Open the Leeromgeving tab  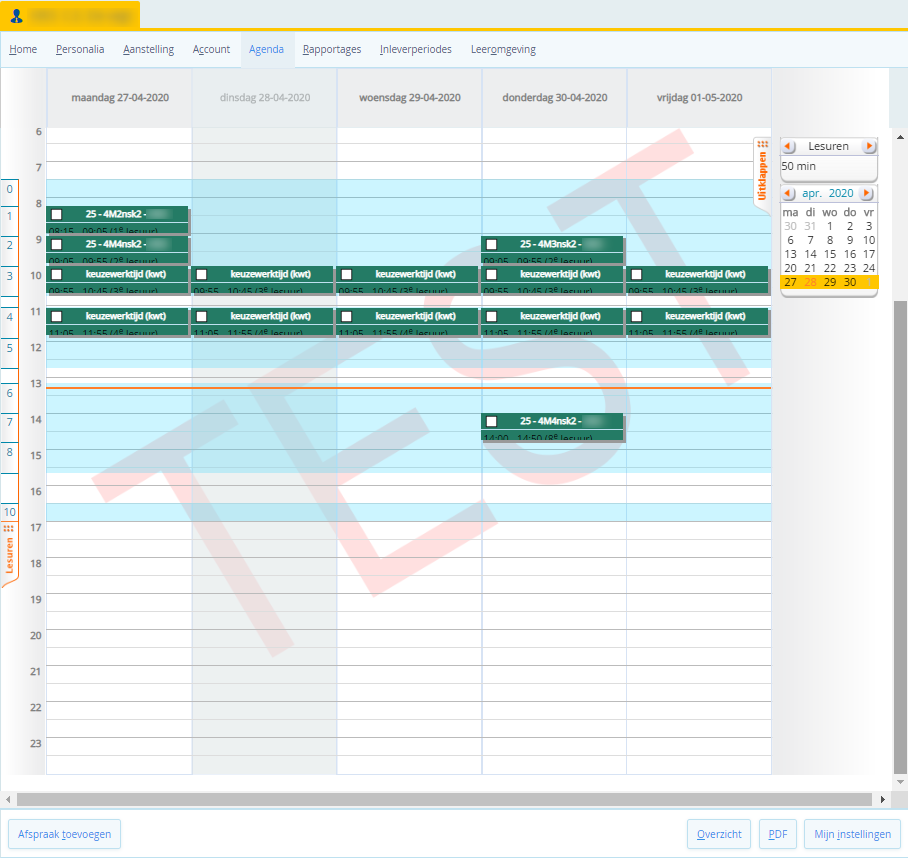pyautogui.click(x=503, y=50)
